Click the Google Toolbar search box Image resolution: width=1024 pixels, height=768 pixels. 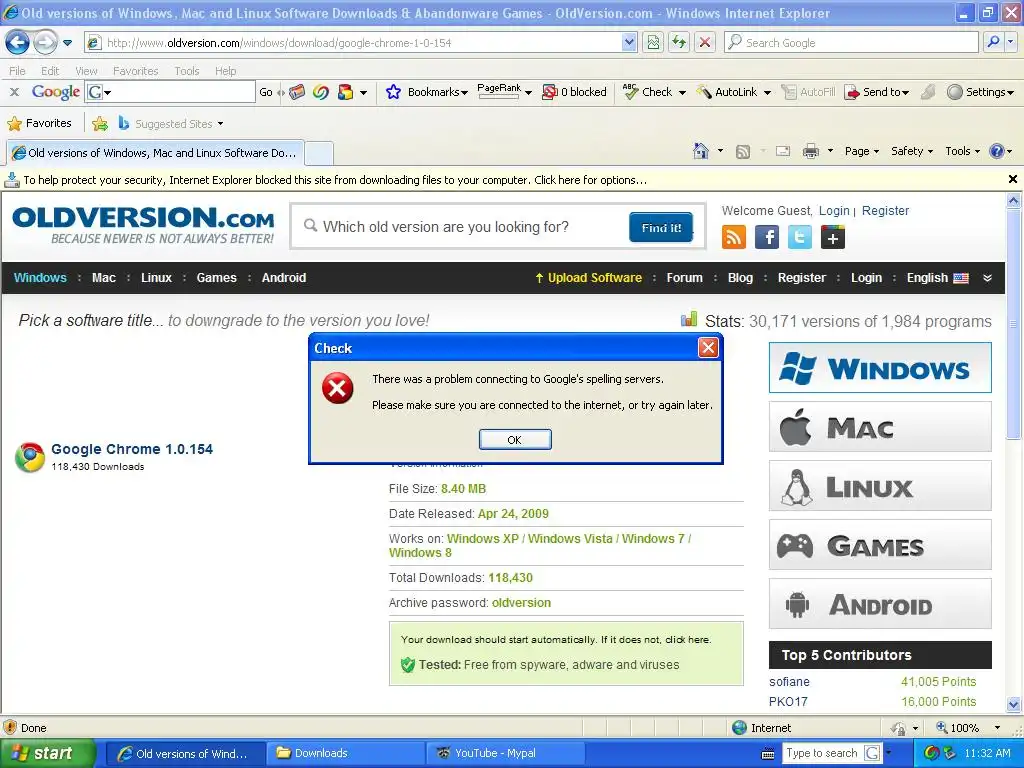pos(170,92)
